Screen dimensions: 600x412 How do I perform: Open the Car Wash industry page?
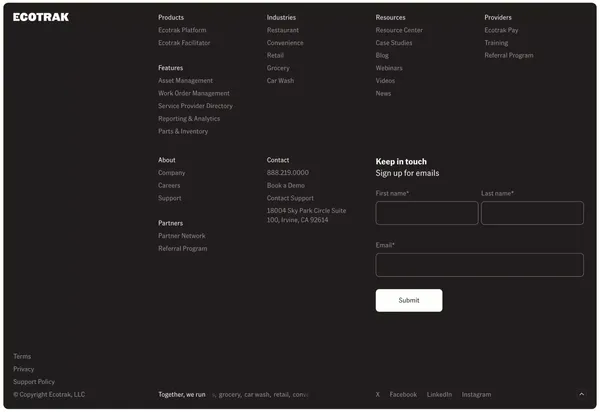click(x=280, y=80)
